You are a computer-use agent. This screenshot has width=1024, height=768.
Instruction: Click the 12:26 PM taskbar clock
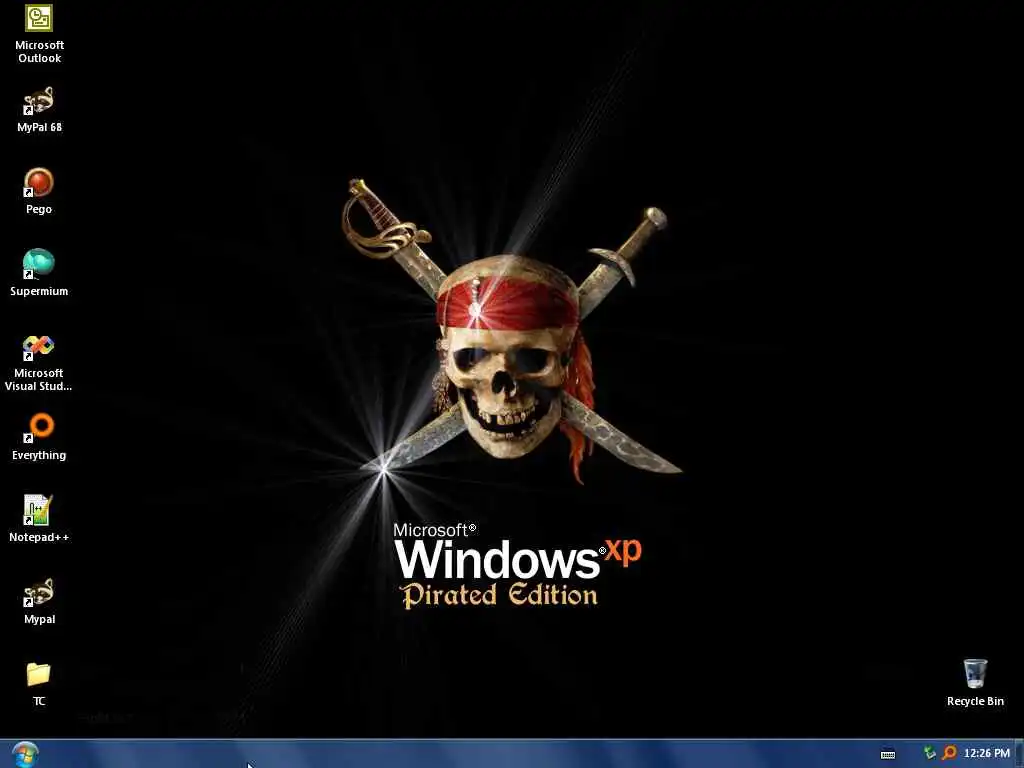point(987,754)
